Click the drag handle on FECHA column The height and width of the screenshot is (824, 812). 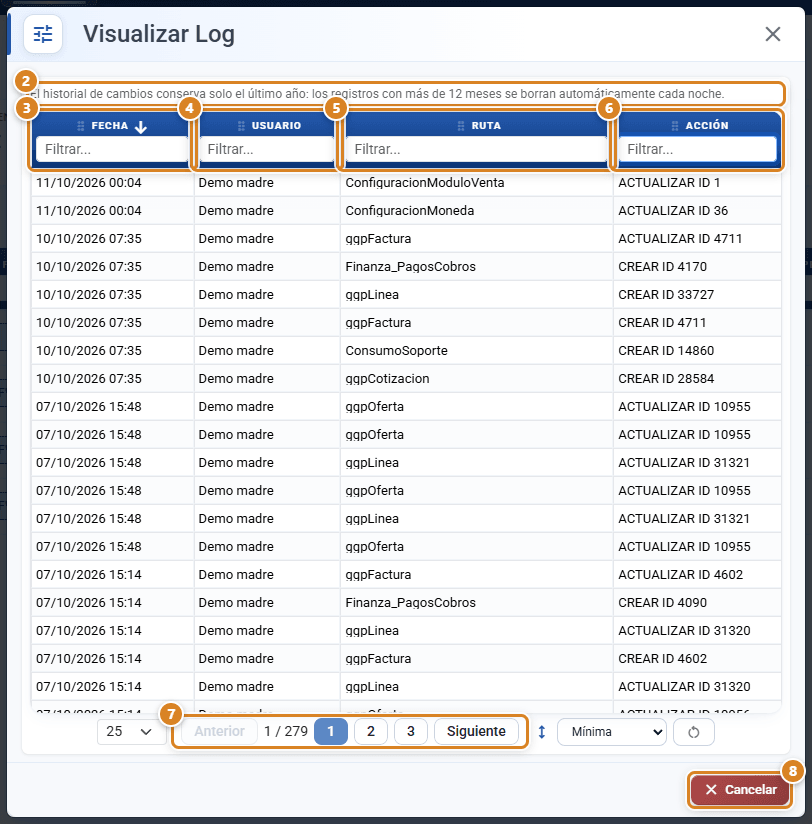pos(80,126)
